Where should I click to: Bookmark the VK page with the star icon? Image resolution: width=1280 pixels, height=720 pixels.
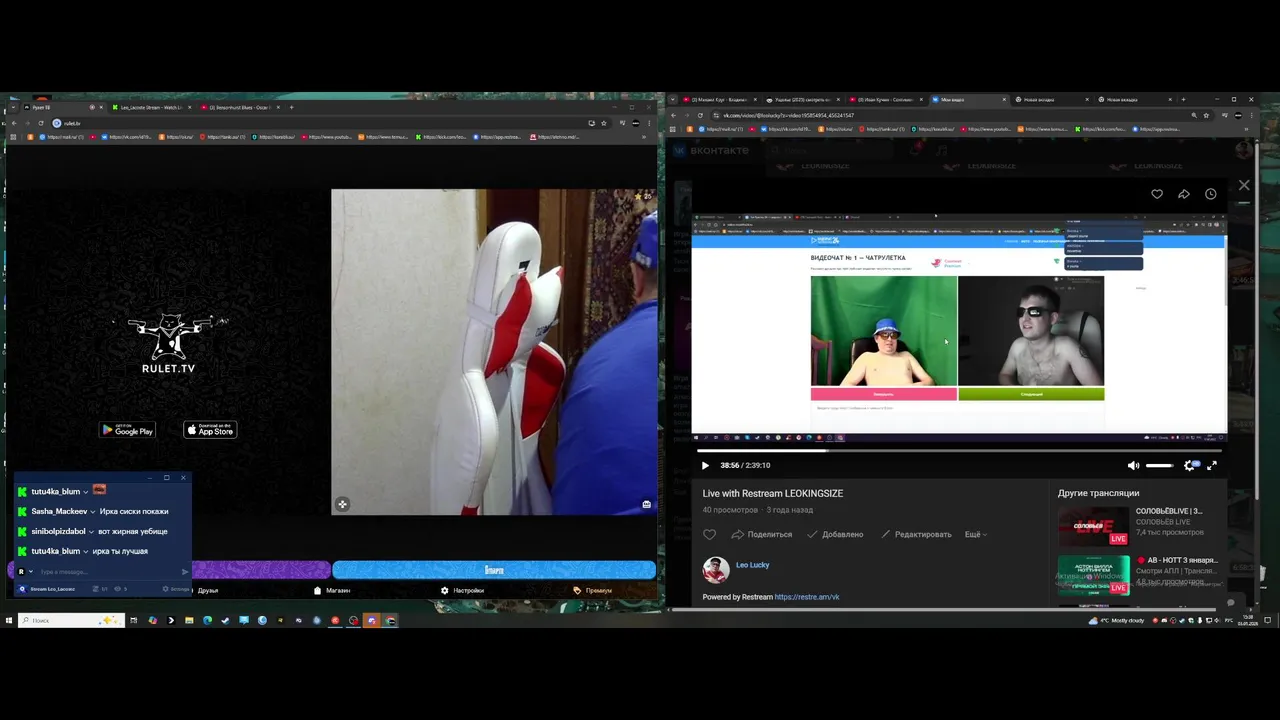[x=1206, y=115]
